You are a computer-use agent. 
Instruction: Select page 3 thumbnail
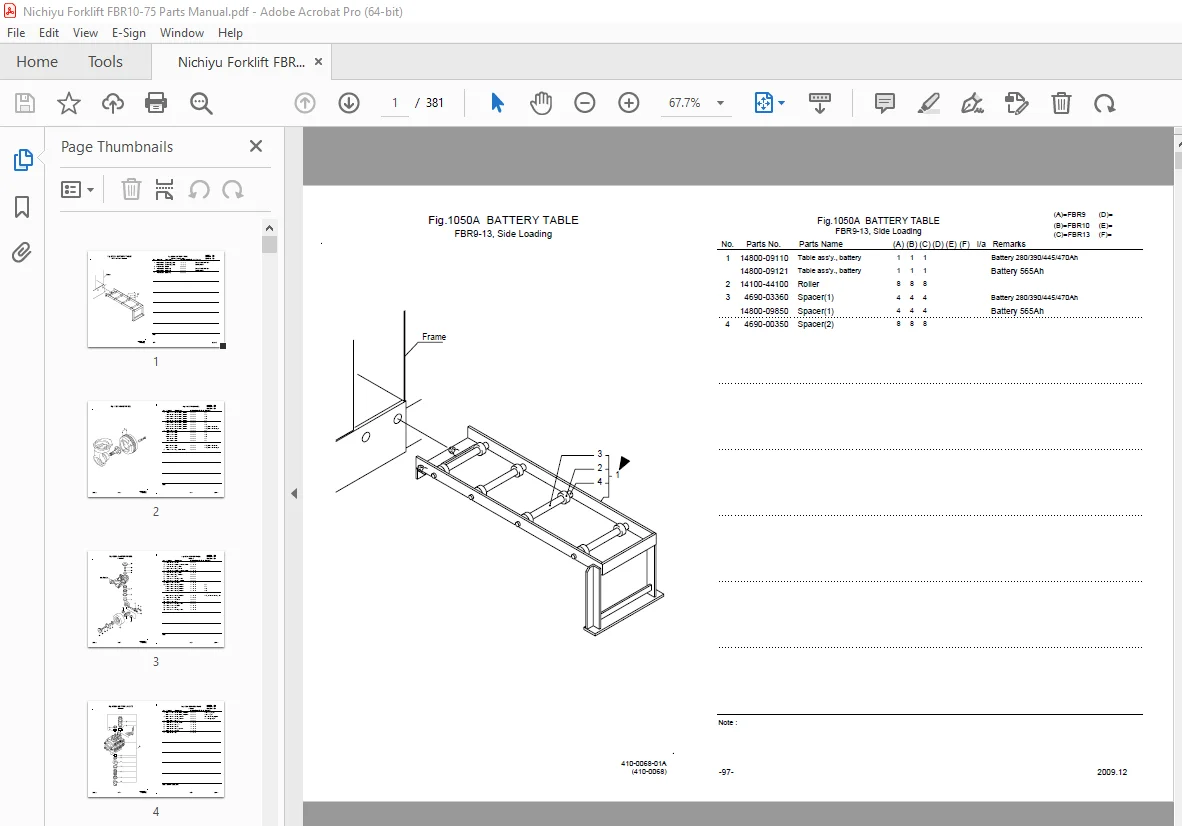pyautogui.click(x=156, y=599)
